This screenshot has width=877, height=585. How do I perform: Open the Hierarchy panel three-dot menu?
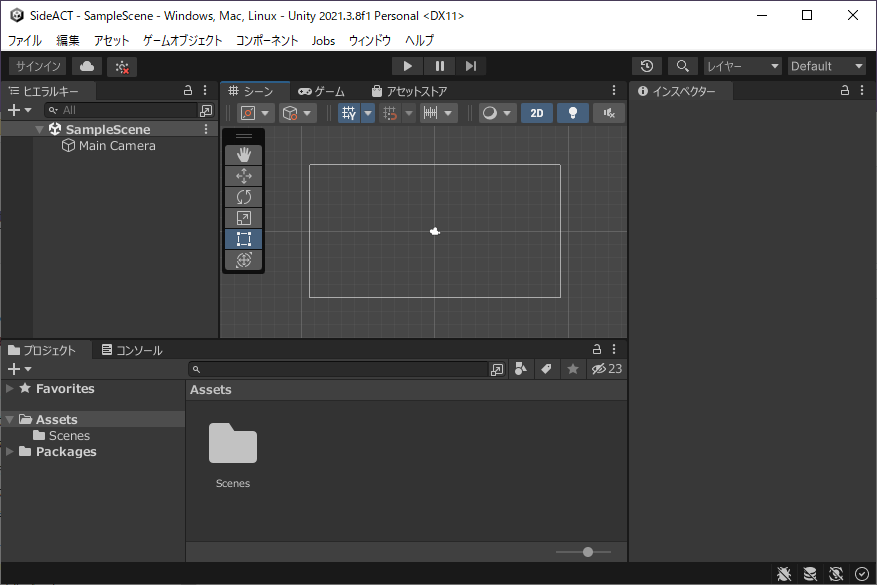click(x=205, y=90)
